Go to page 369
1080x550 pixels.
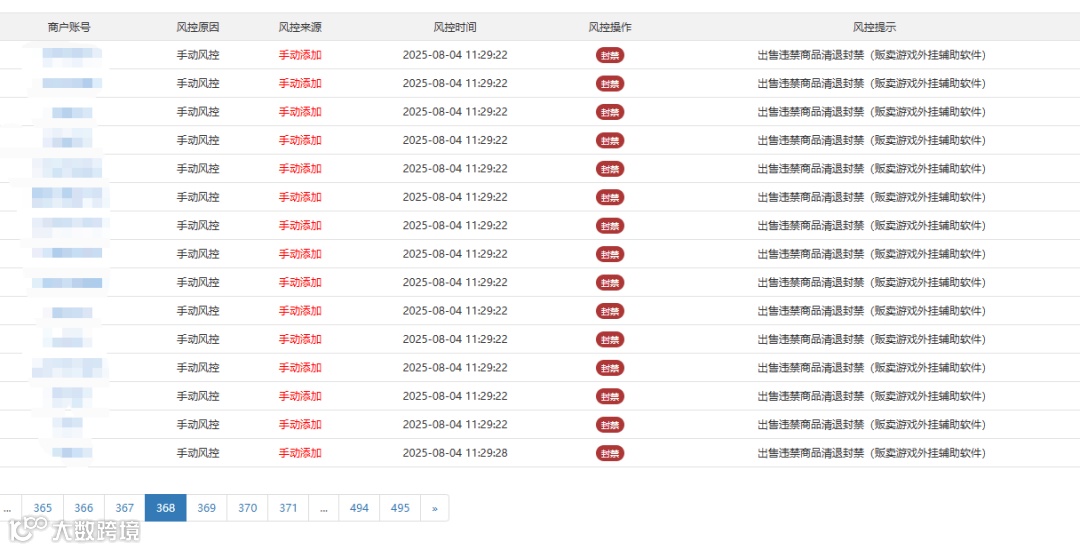pos(207,508)
